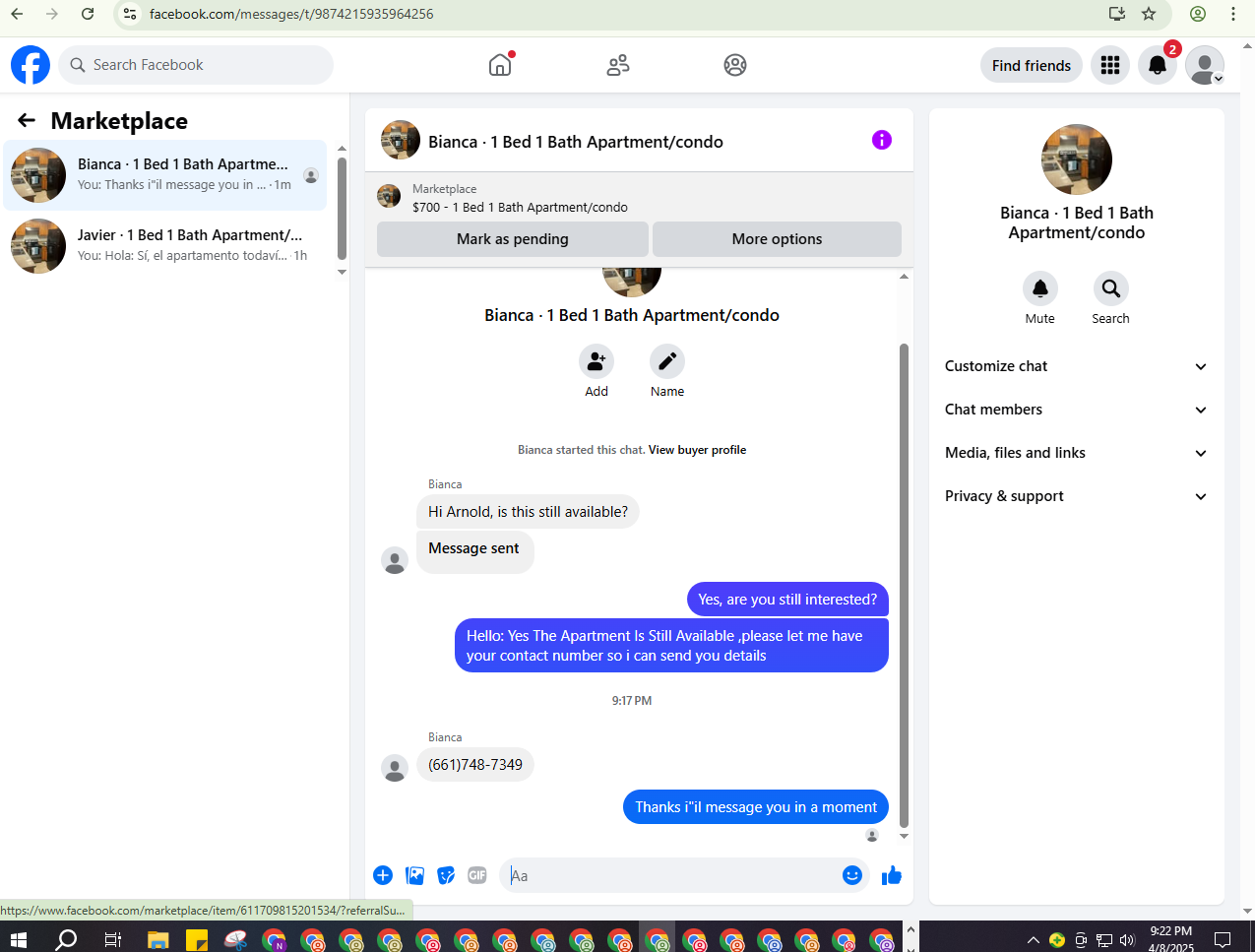Open volume control in system tray
This screenshot has height=952, width=1255.
coord(1127,939)
